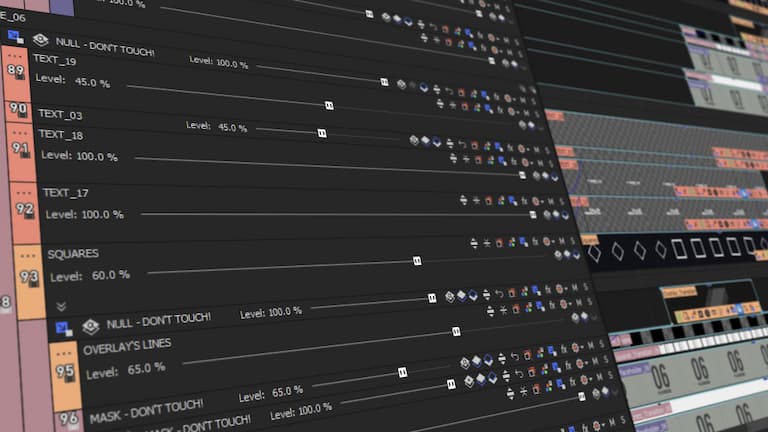This screenshot has height=432, width=768.
Task: Click parent motion icon on lower NULL row
Action: [450, 297]
